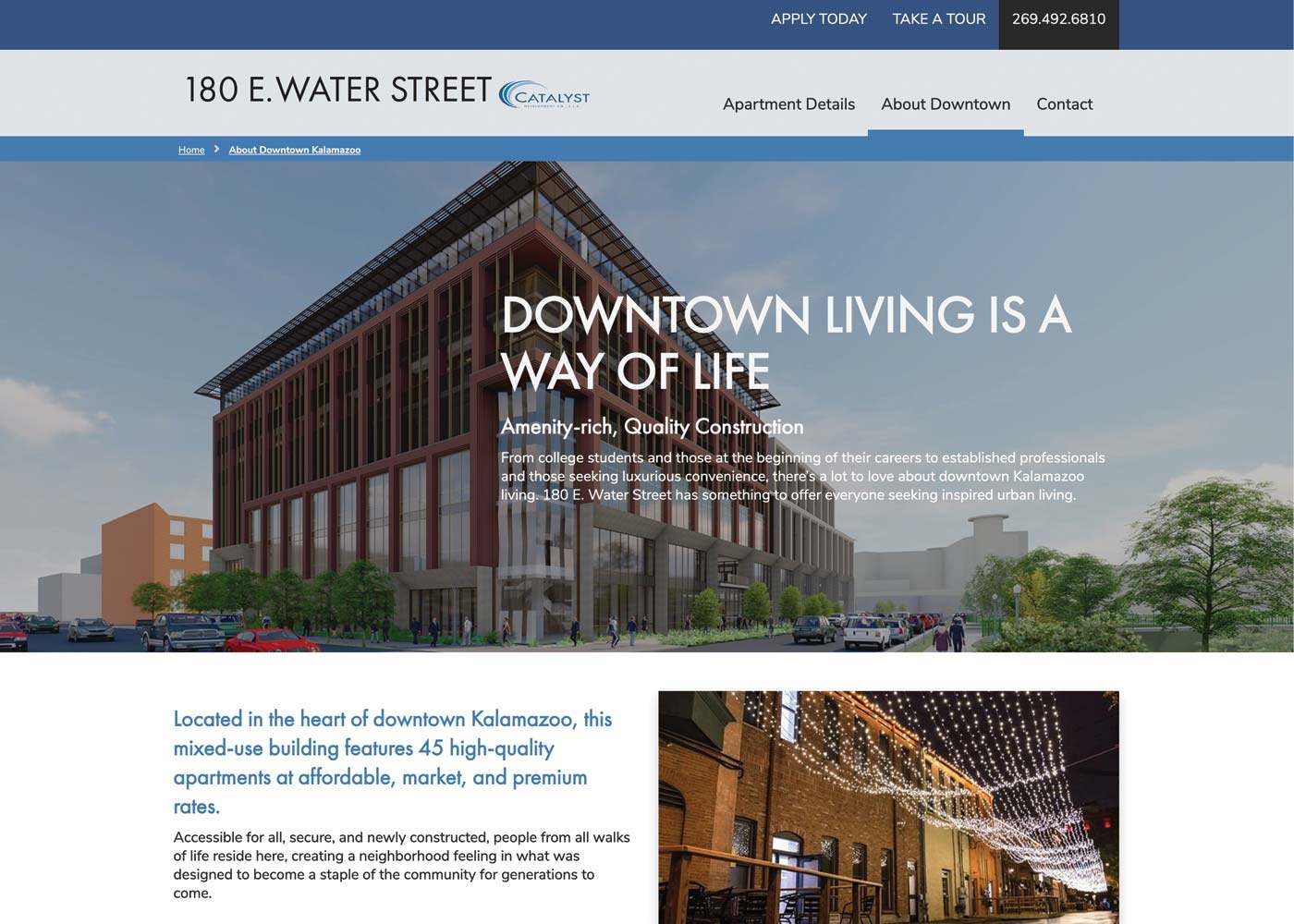The width and height of the screenshot is (1294, 924).
Task: Click the Accessible for all paragraph
Action: click(x=402, y=865)
